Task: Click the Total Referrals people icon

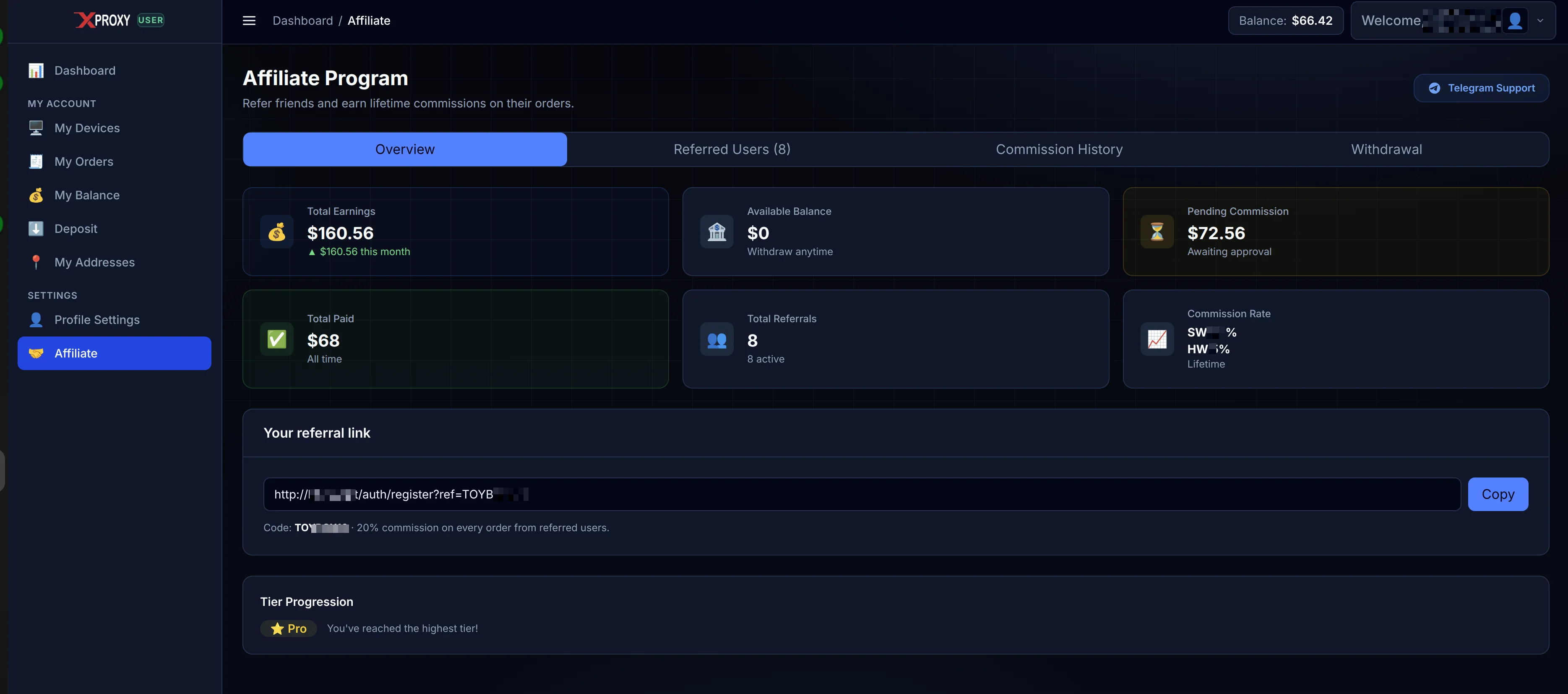Action: [717, 339]
